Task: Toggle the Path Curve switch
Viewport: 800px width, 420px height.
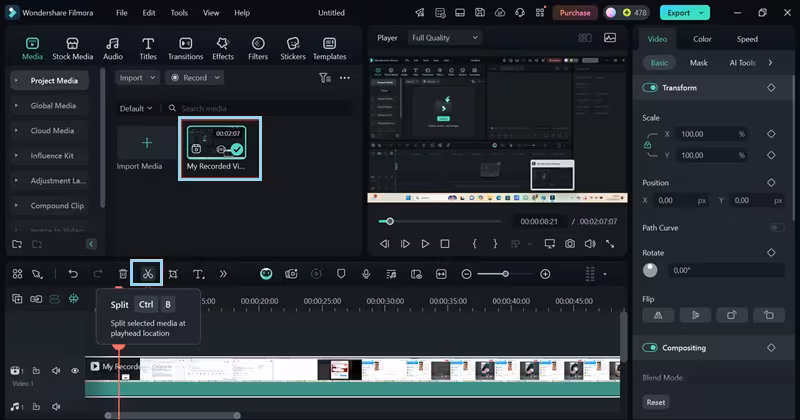Action: coord(777,228)
